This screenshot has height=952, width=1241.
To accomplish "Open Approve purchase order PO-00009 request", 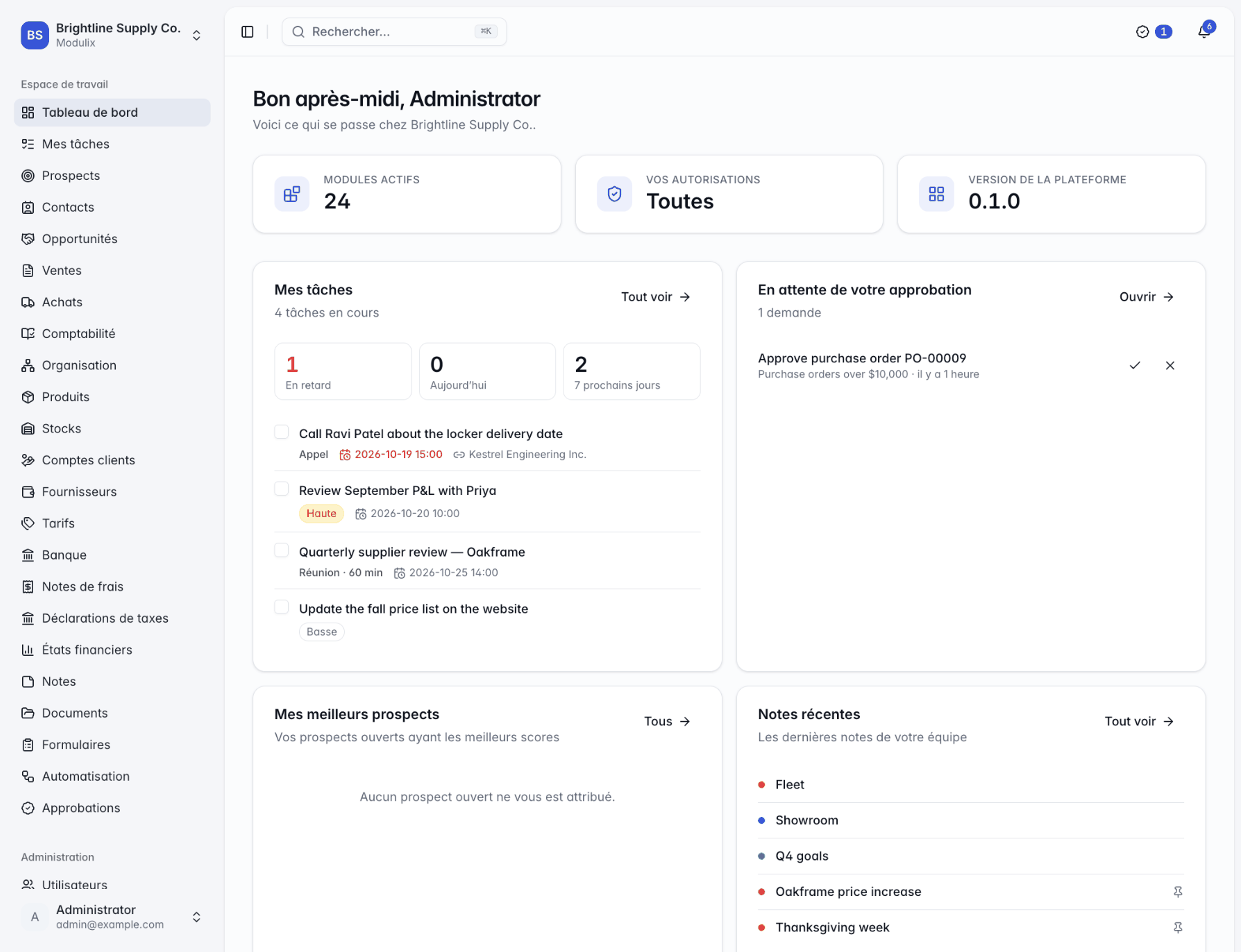I will pyautogui.click(x=862, y=359).
